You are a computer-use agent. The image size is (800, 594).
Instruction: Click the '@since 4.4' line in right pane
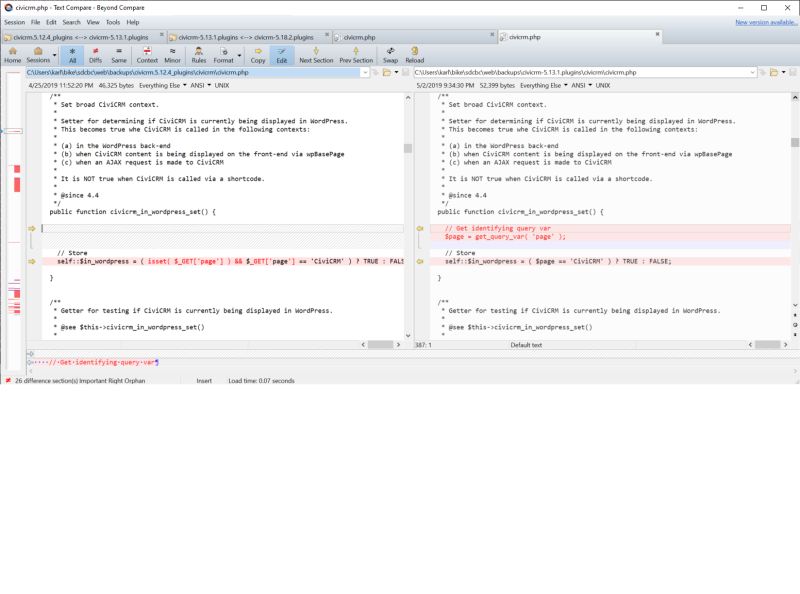click(467, 195)
